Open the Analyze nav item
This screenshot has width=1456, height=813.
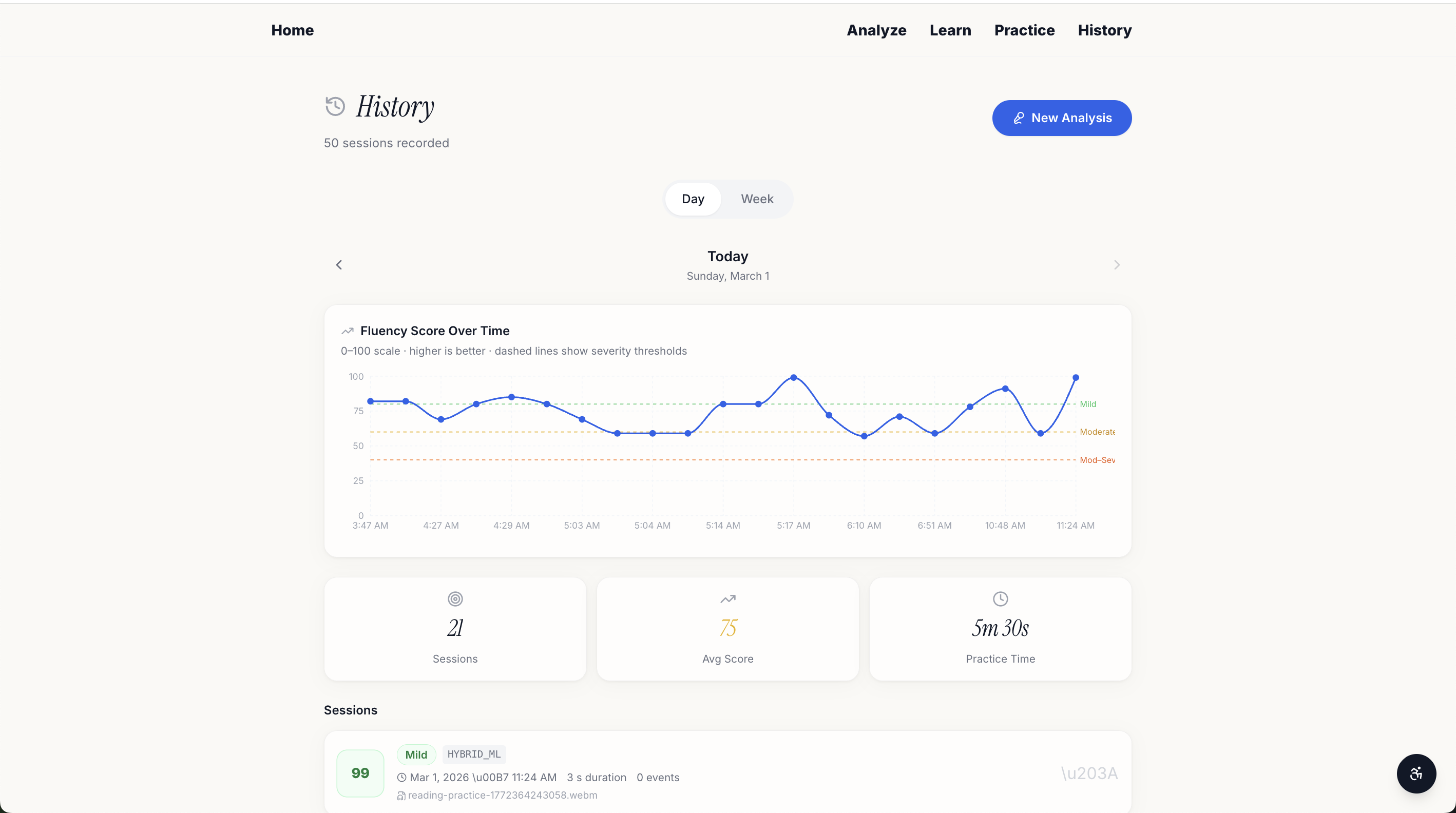pyautogui.click(x=876, y=30)
